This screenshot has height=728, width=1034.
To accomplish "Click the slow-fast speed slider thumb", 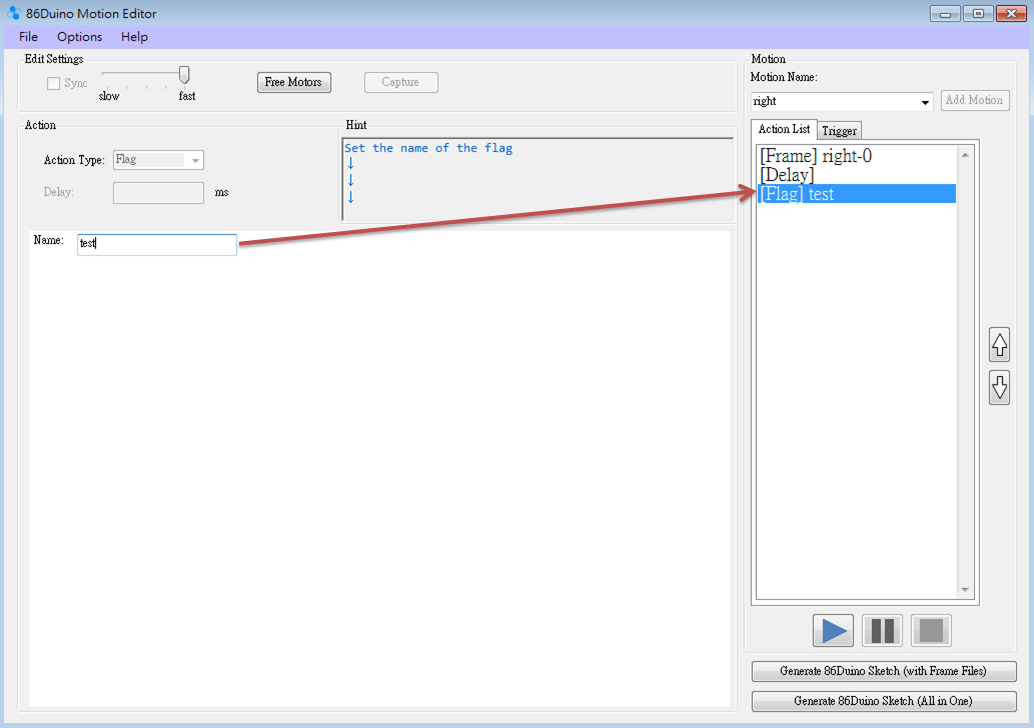I will coord(184,75).
